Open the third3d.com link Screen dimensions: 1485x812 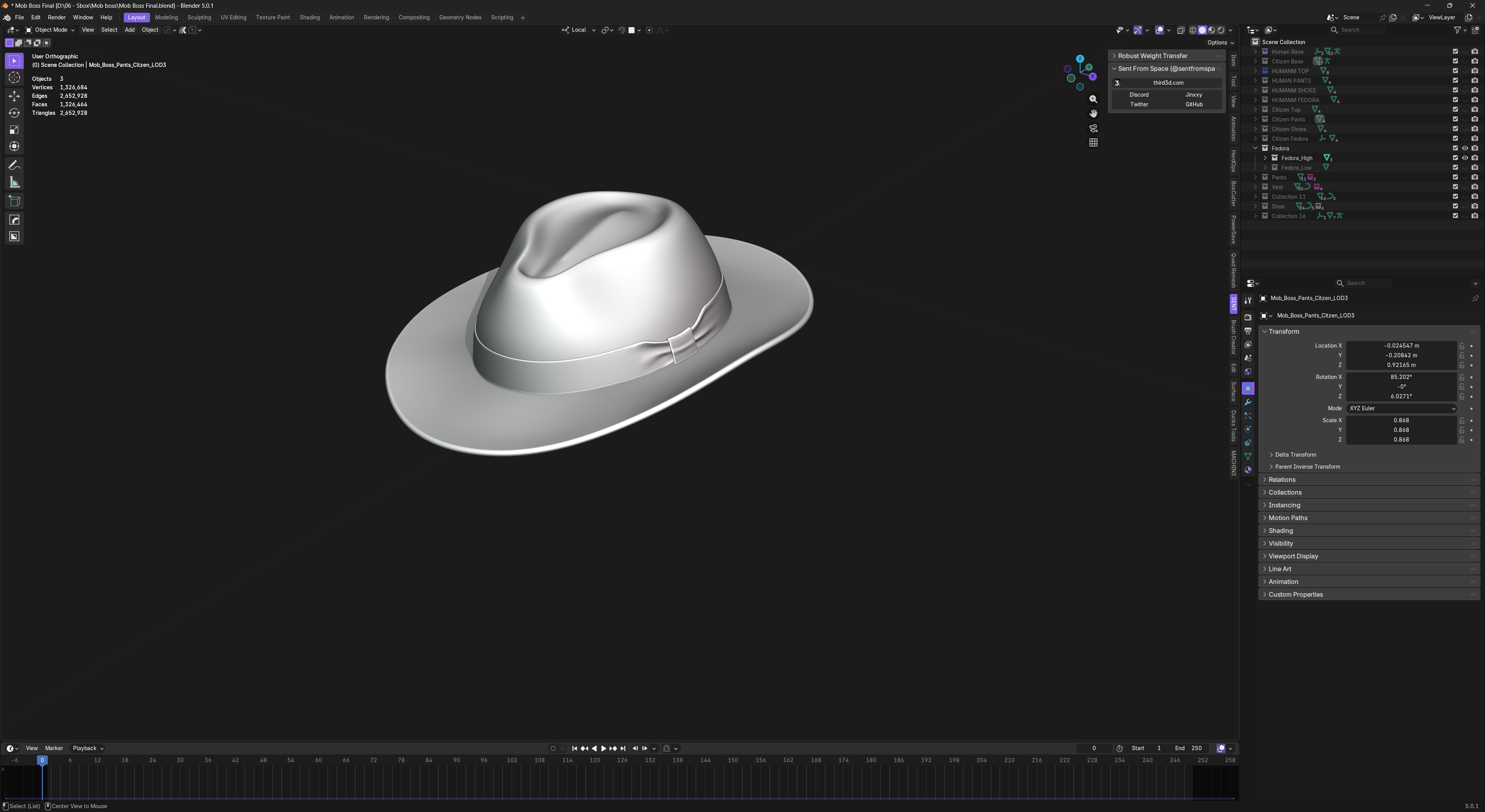point(1168,82)
